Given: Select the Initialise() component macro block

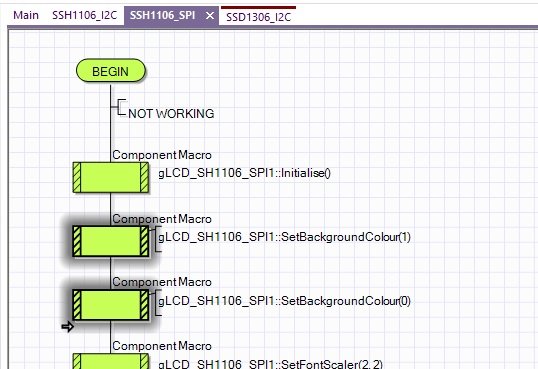Looking at the screenshot, I should pos(111,177).
